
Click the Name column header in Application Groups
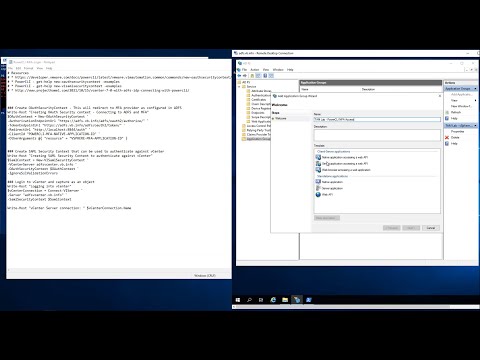click(305, 89)
